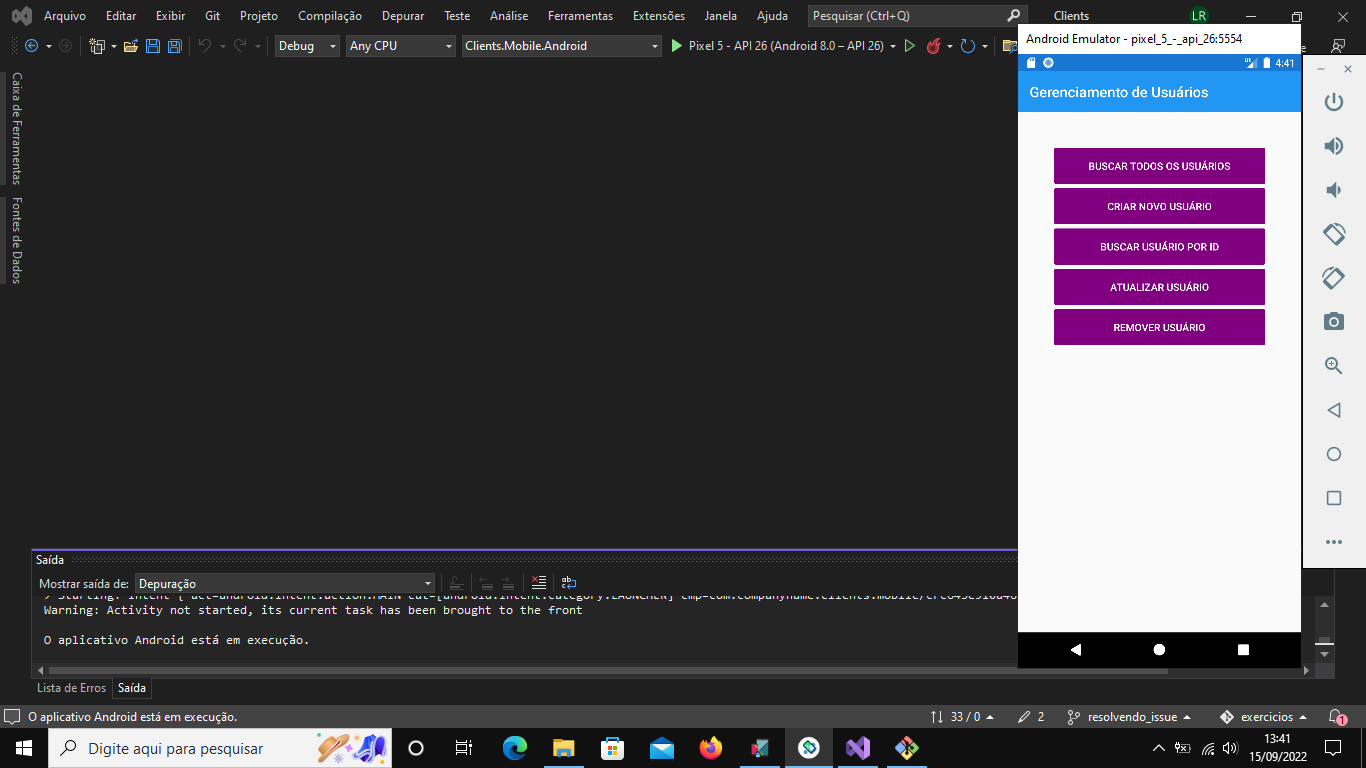This screenshot has height=768, width=1366.
Task: Start debugging with the green play arrow
Action: click(x=677, y=45)
